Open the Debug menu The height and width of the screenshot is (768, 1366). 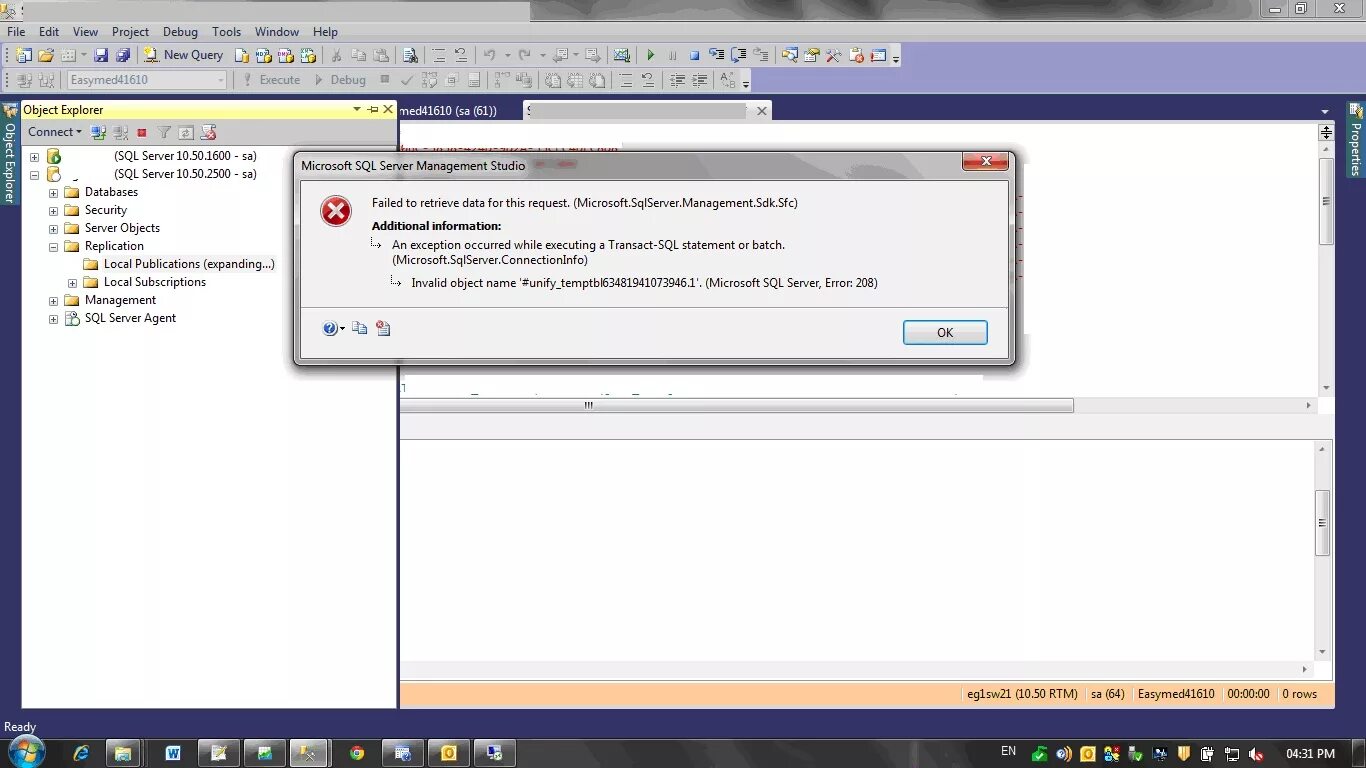click(180, 32)
